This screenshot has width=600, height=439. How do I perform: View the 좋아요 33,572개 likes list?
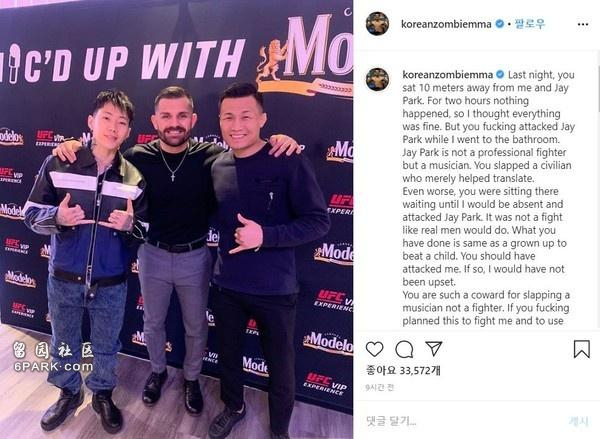(x=403, y=370)
